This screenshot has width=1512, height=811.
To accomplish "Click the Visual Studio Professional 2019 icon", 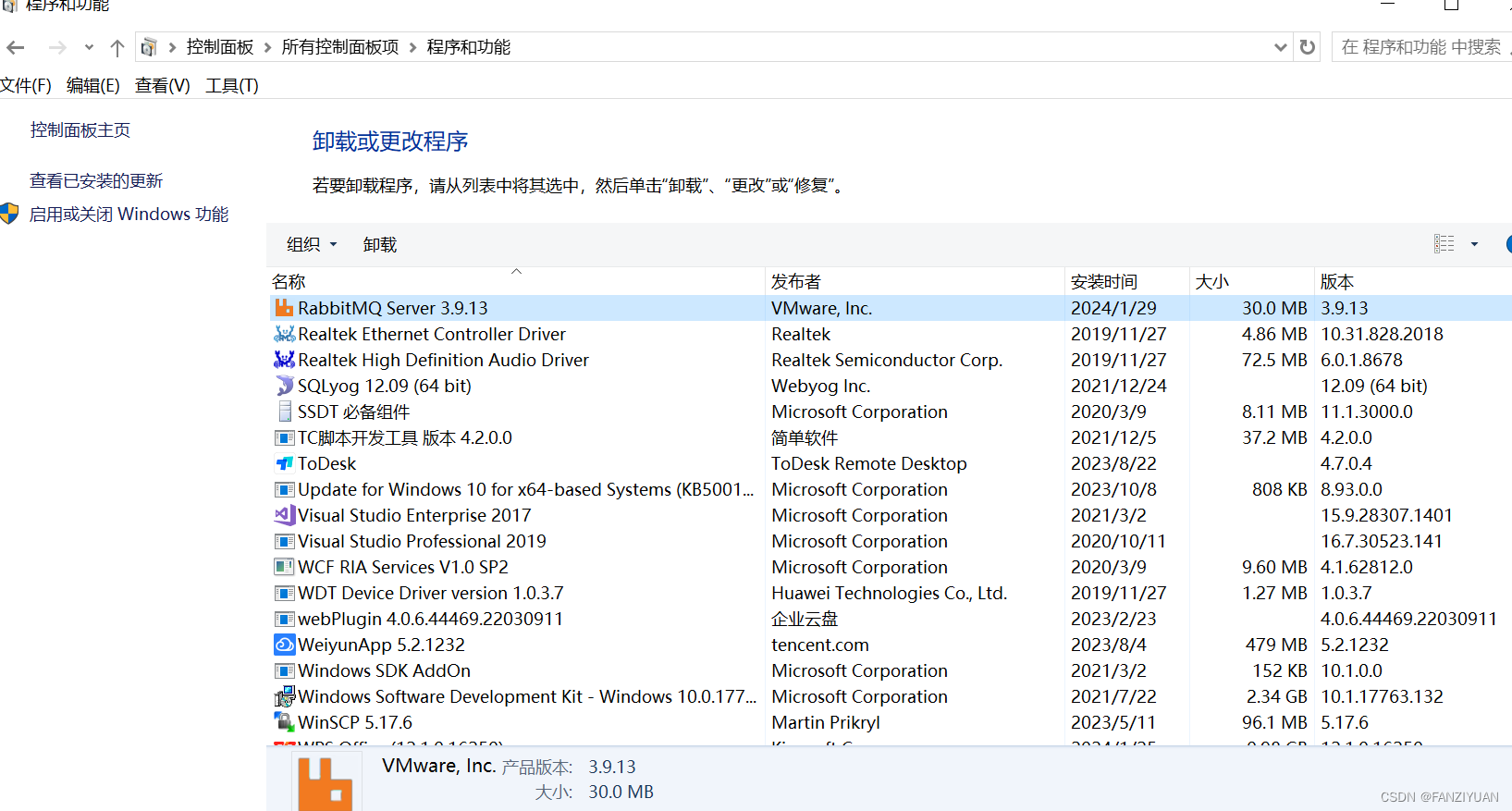I will pyautogui.click(x=284, y=541).
